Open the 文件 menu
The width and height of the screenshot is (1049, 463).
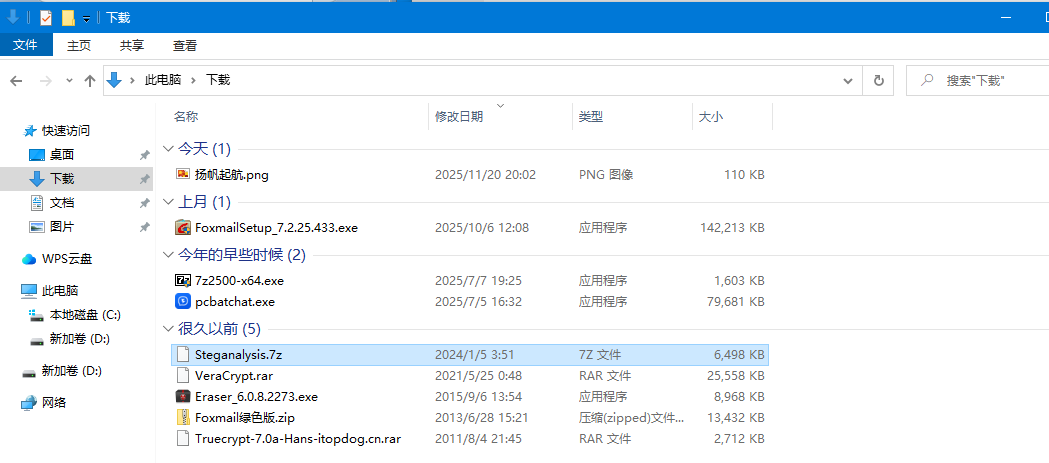pos(25,45)
